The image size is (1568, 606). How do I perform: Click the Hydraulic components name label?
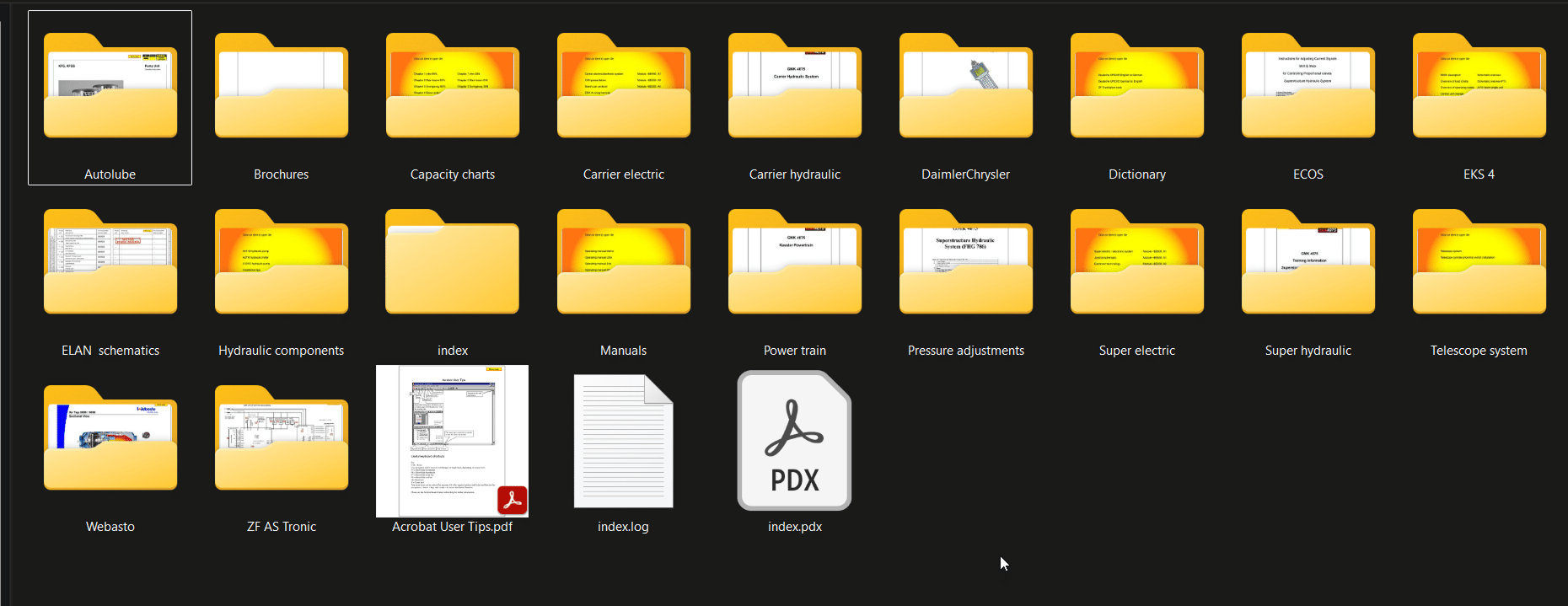(x=282, y=351)
